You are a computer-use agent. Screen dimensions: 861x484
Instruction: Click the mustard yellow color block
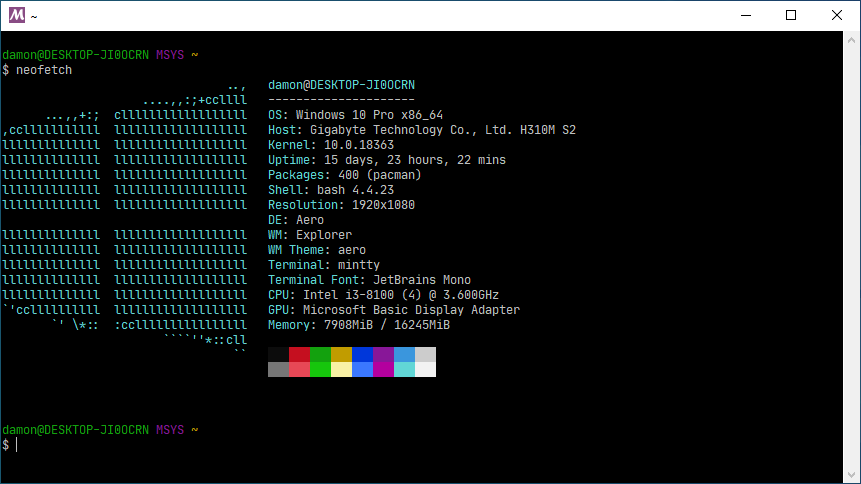point(342,354)
